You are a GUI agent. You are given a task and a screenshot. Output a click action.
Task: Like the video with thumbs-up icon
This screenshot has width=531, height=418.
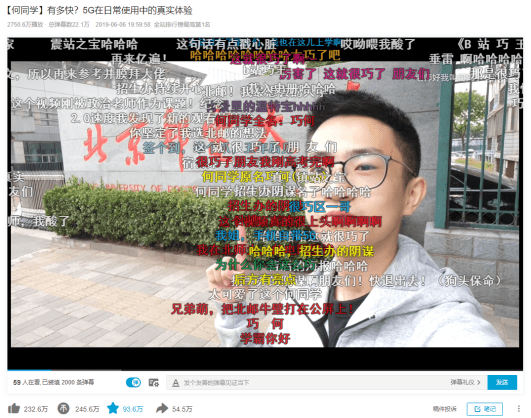click(x=14, y=409)
